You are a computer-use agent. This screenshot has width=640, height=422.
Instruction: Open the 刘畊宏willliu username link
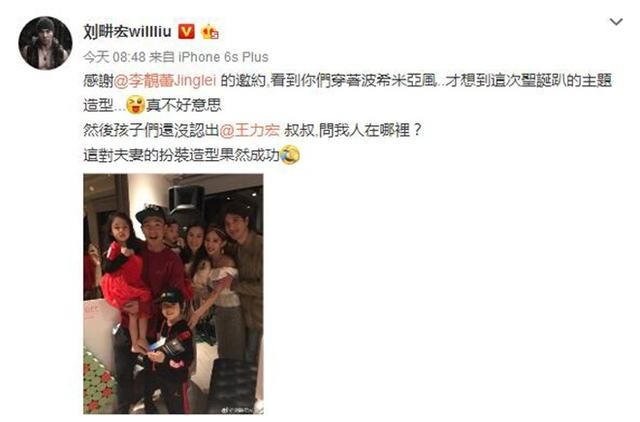[127, 31]
